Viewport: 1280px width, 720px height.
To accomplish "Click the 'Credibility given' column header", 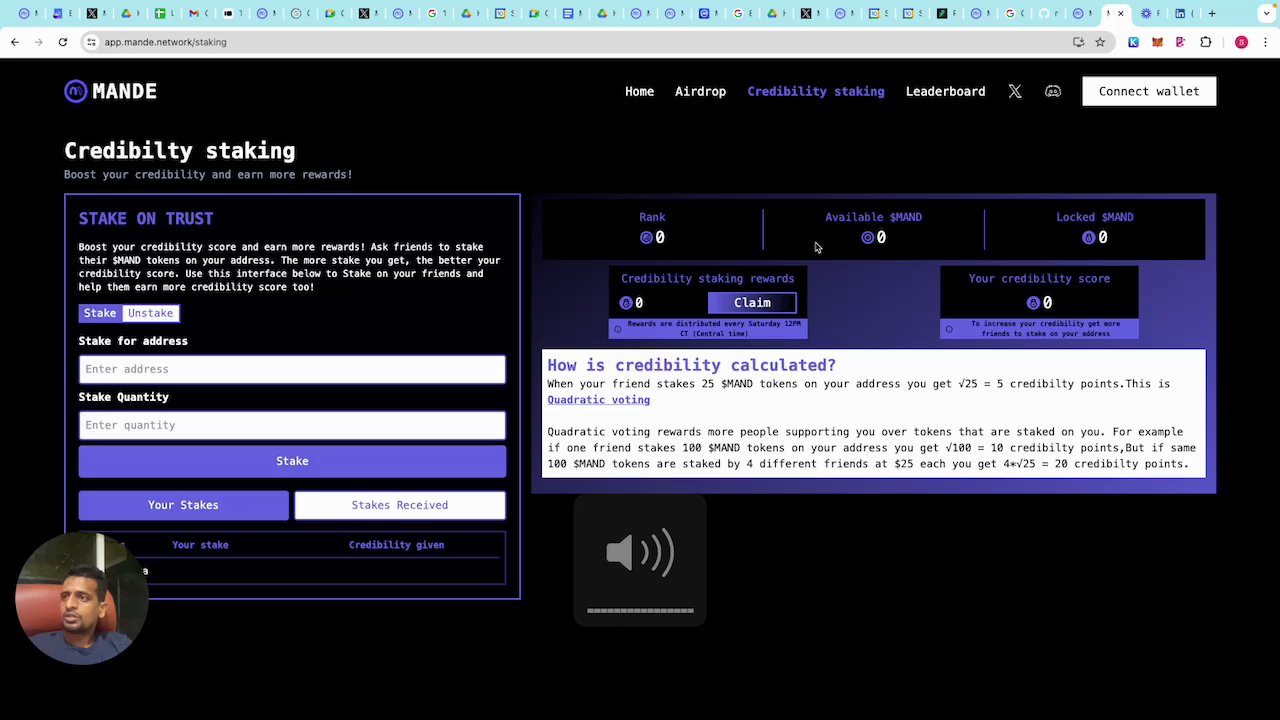I will coord(396,545).
